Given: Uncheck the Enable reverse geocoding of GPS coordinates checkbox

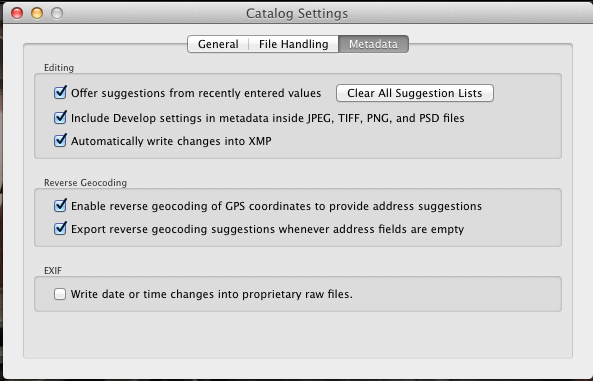Looking at the screenshot, I should click(60, 206).
